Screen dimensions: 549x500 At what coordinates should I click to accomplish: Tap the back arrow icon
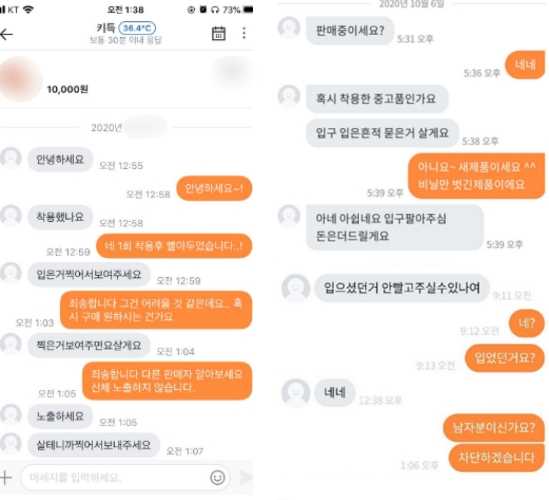point(7,34)
